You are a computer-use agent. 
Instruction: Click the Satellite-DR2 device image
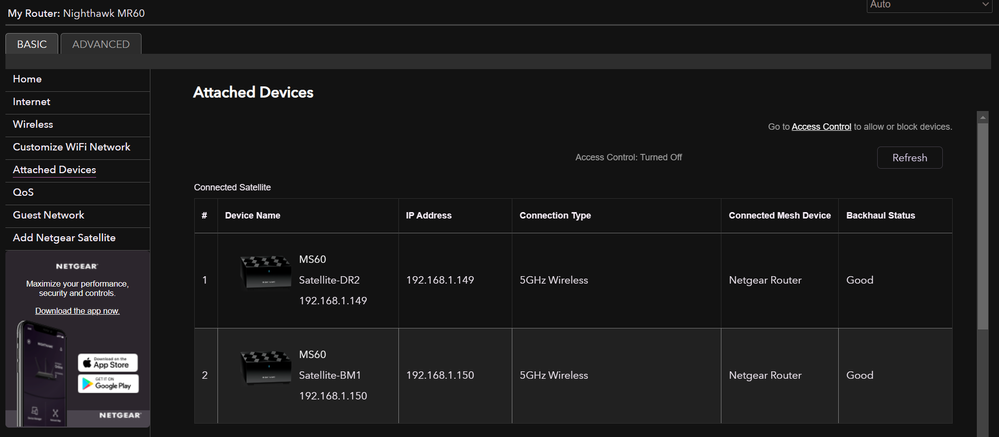tap(266, 273)
